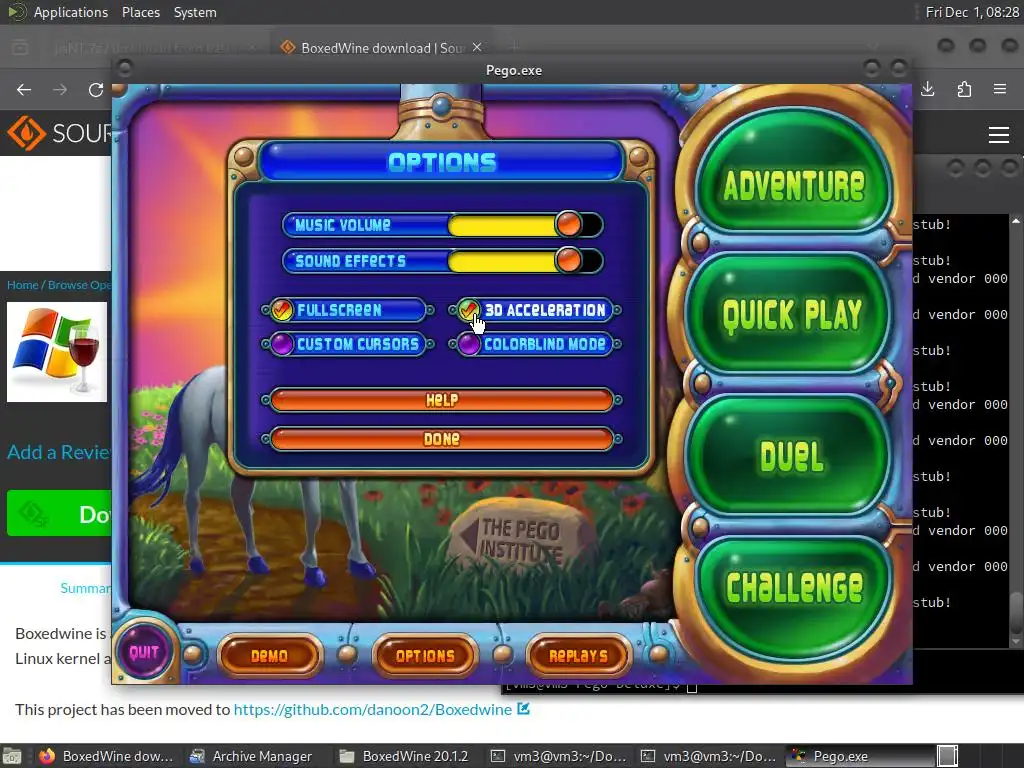Reload the browser page

[x=96, y=89]
